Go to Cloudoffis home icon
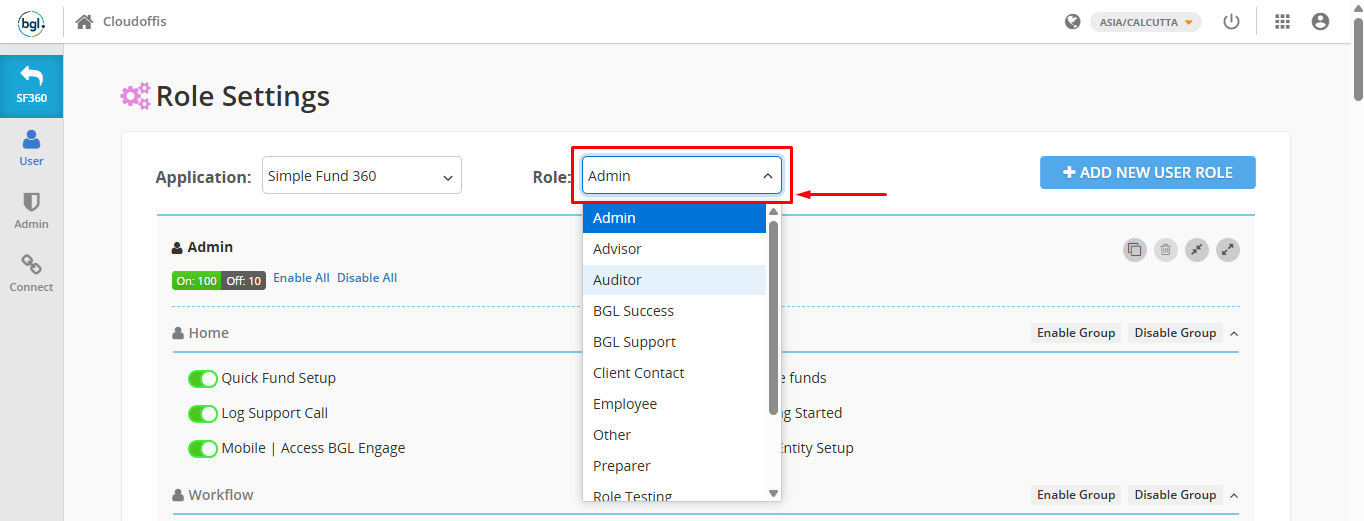Image resolution: width=1364 pixels, height=521 pixels. tap(84, 22)
